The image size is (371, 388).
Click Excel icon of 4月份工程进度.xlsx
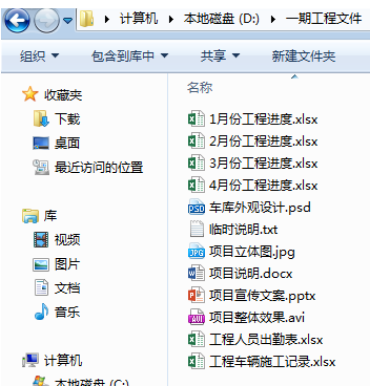click(196, 185)
